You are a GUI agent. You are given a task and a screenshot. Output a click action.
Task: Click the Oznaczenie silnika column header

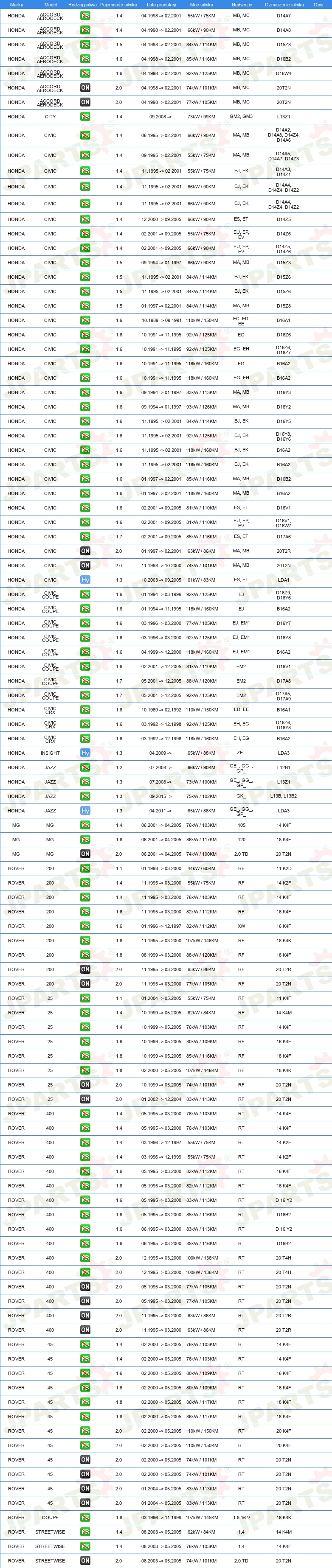(x=284, y=4)
